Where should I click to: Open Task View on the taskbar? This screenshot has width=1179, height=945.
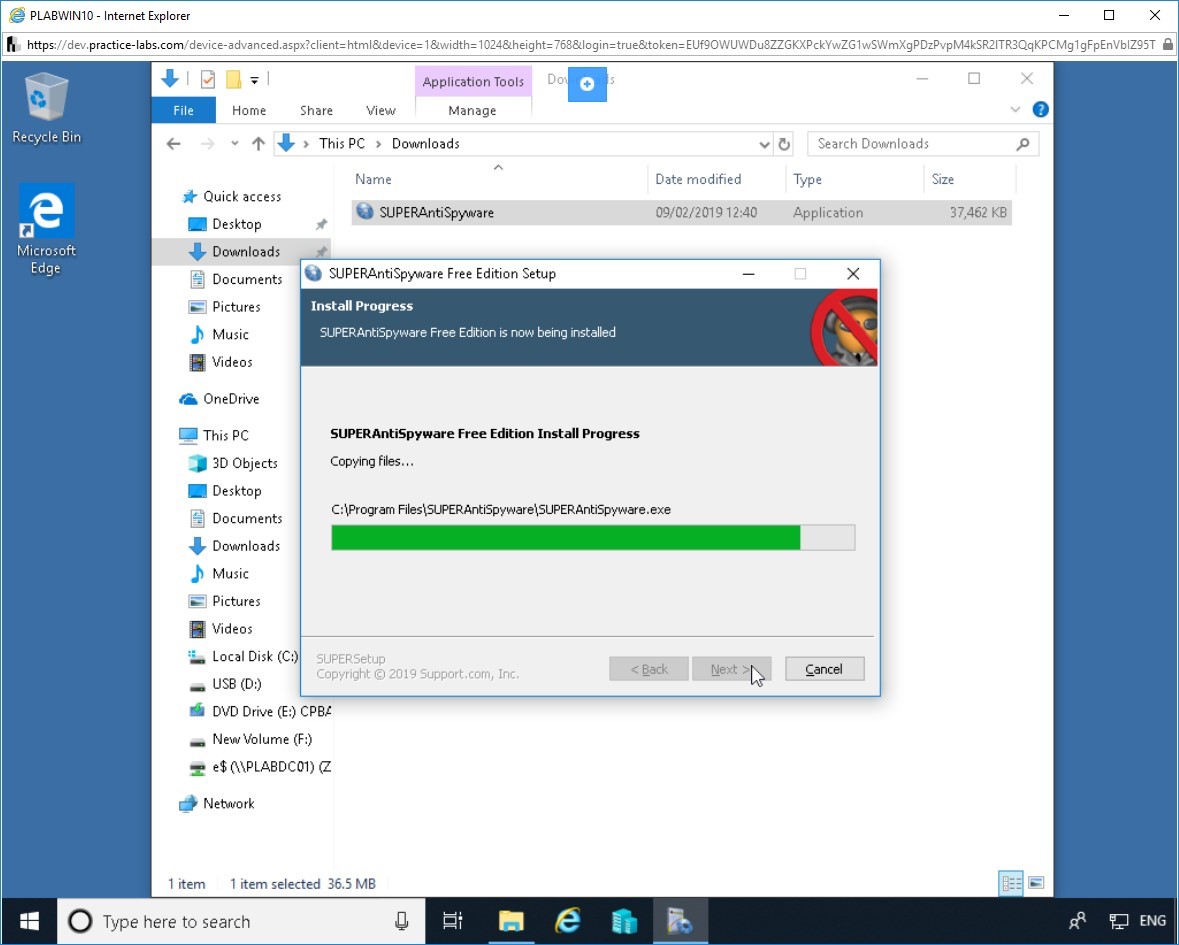(x=453, y=921)
